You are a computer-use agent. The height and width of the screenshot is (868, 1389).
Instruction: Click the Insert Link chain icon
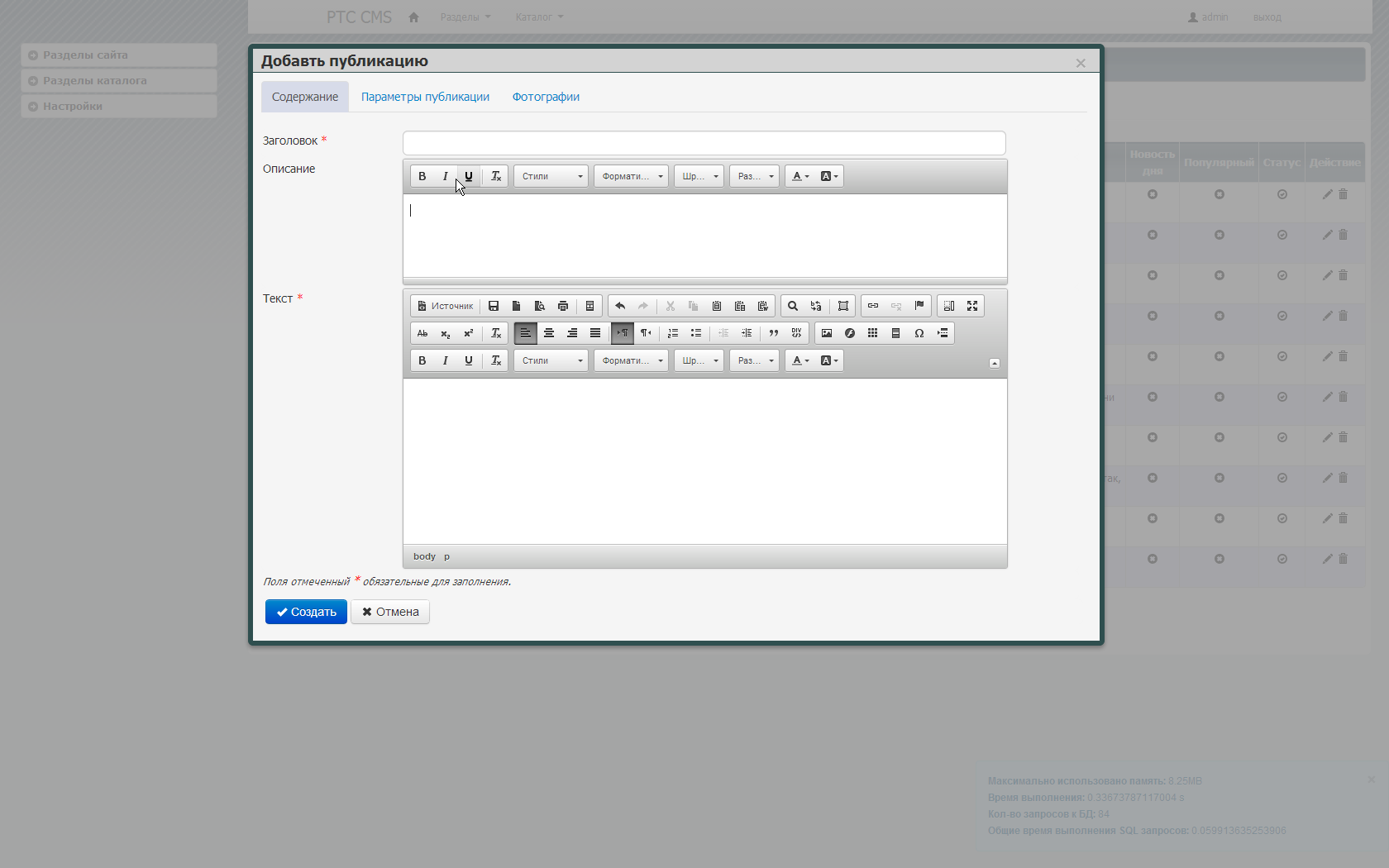(x=873, y=306)
